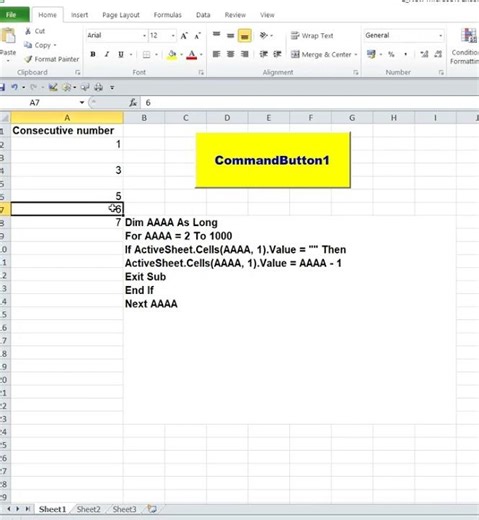Open the File tab

(x=13, y=15)
